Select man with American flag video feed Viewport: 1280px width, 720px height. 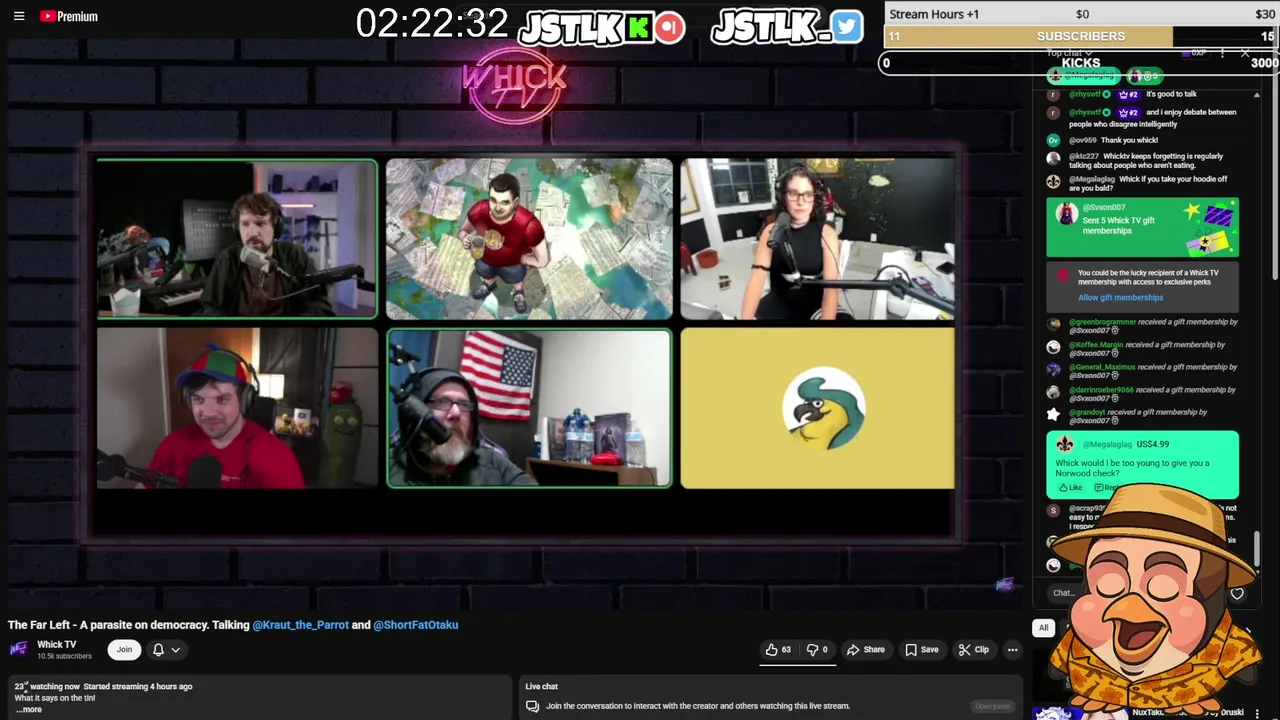coord(529,408)
